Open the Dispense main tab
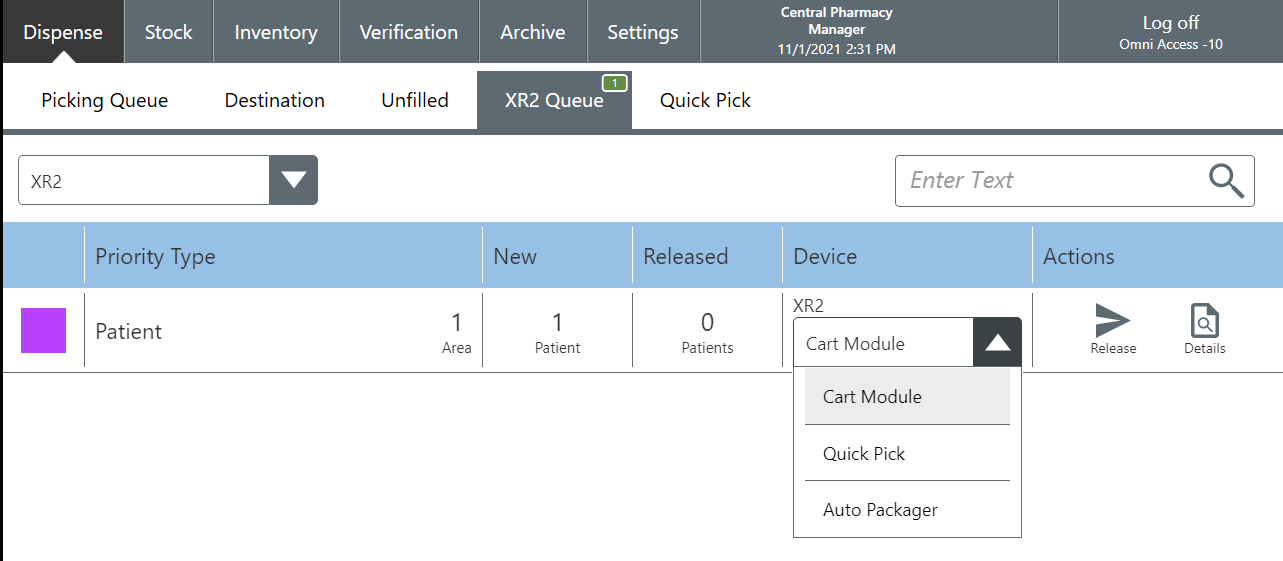 (x=63, y=32)
